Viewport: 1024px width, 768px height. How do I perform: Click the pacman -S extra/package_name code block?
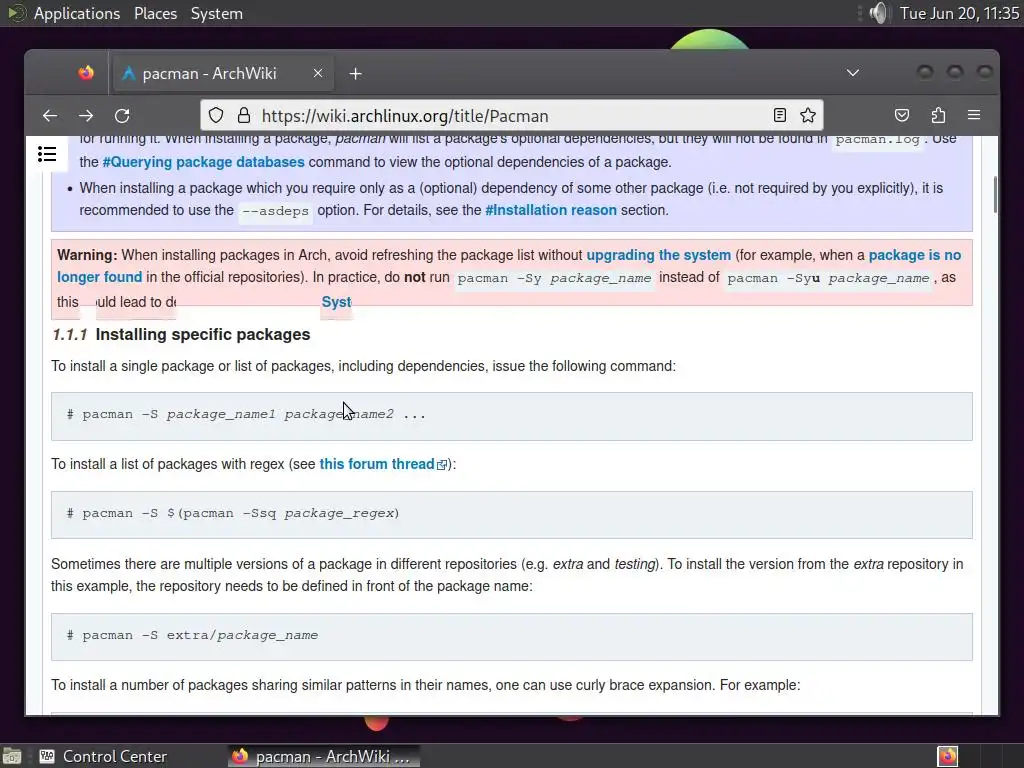coord(511,636)
